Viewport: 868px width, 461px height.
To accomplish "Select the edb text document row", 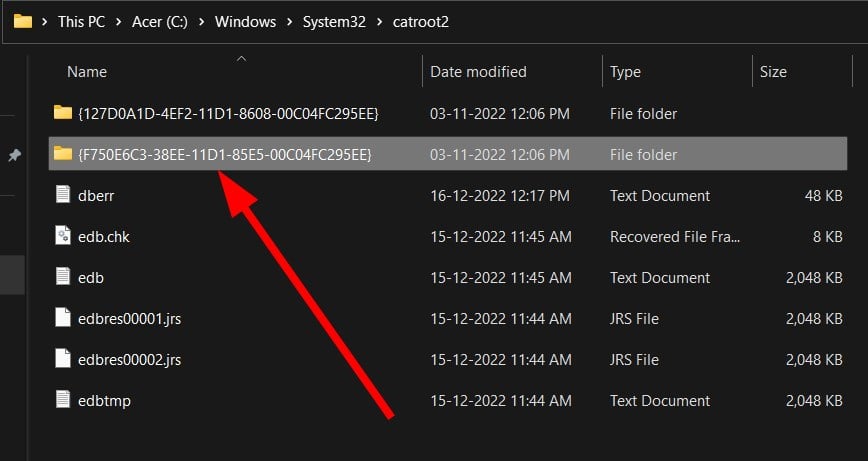I will (91, 277).
